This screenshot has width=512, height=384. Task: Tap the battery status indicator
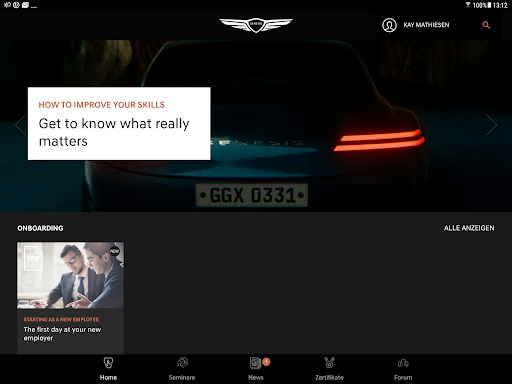click(x=489, y=5)
